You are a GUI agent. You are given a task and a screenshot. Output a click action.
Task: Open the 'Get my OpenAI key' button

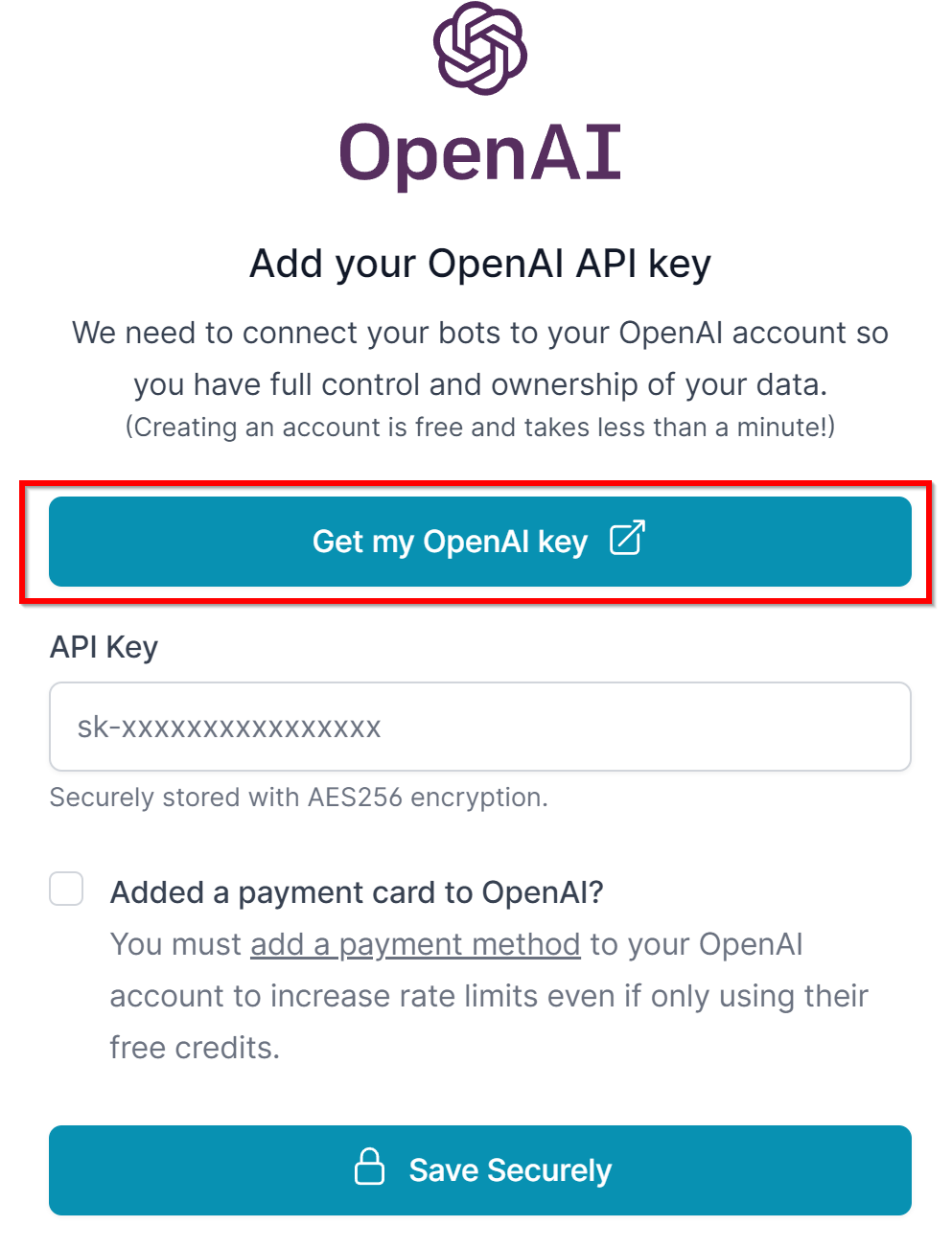coord(480,542)
